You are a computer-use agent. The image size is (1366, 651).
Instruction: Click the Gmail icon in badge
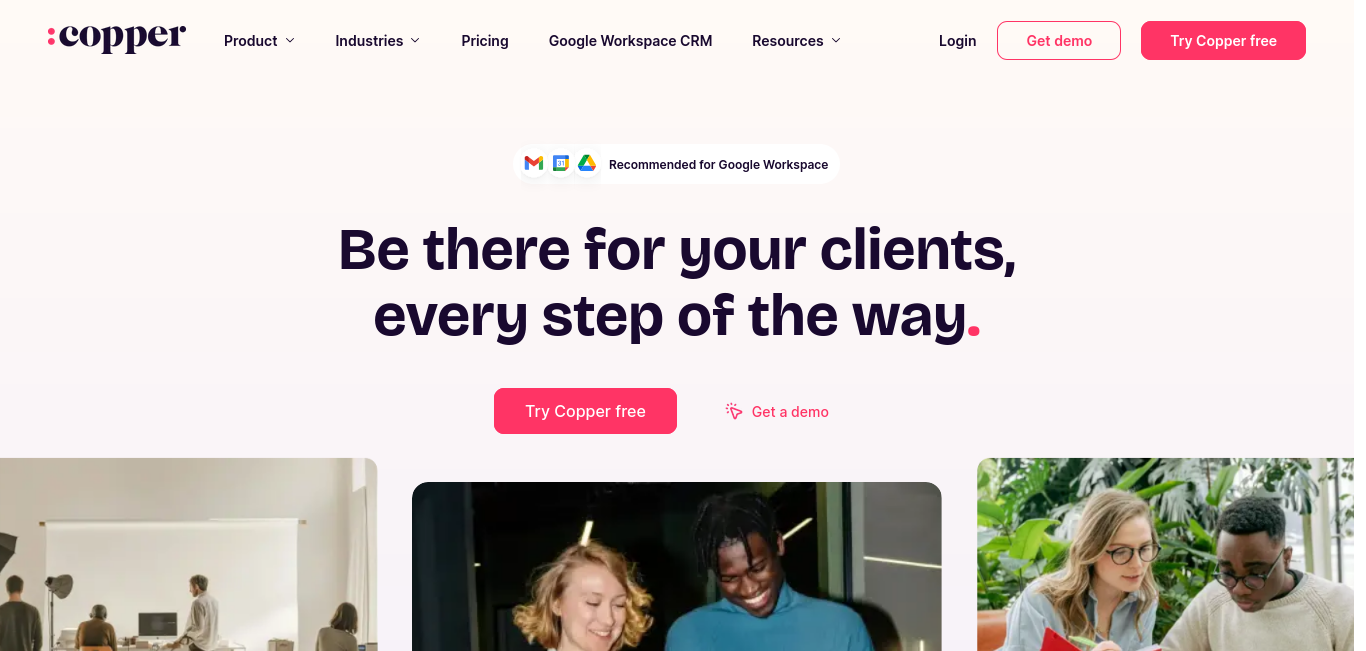[x=534, y=163]
